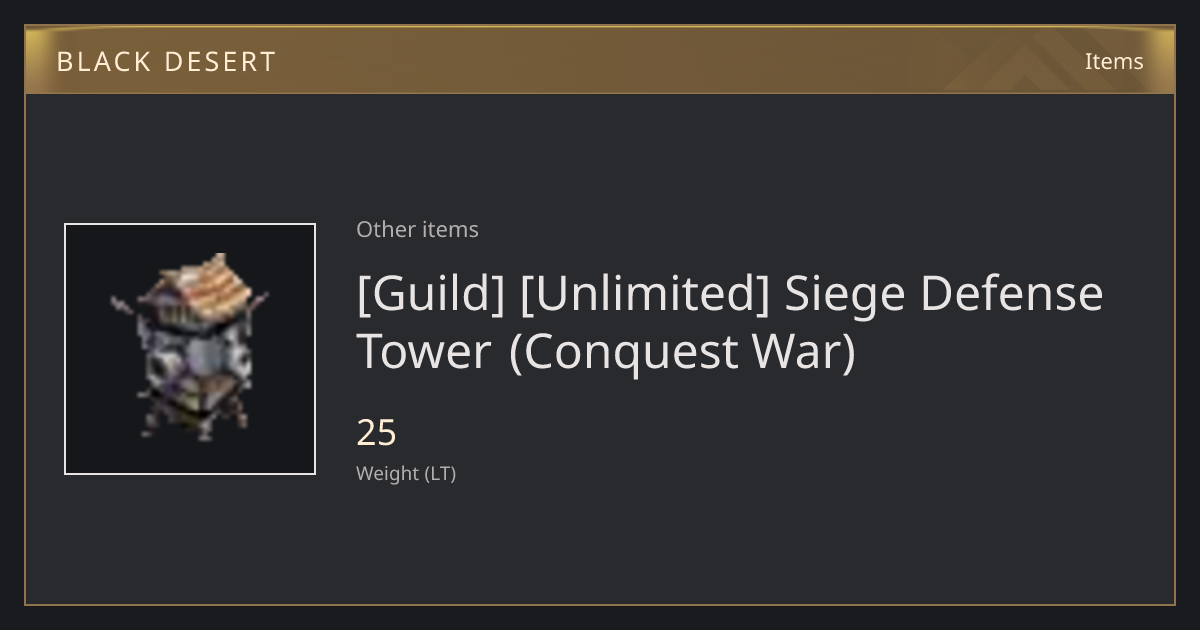This screenshot has width=1200, height=630.
Task: Click the word Defense in the item title
Action: tap(1012, 293)
